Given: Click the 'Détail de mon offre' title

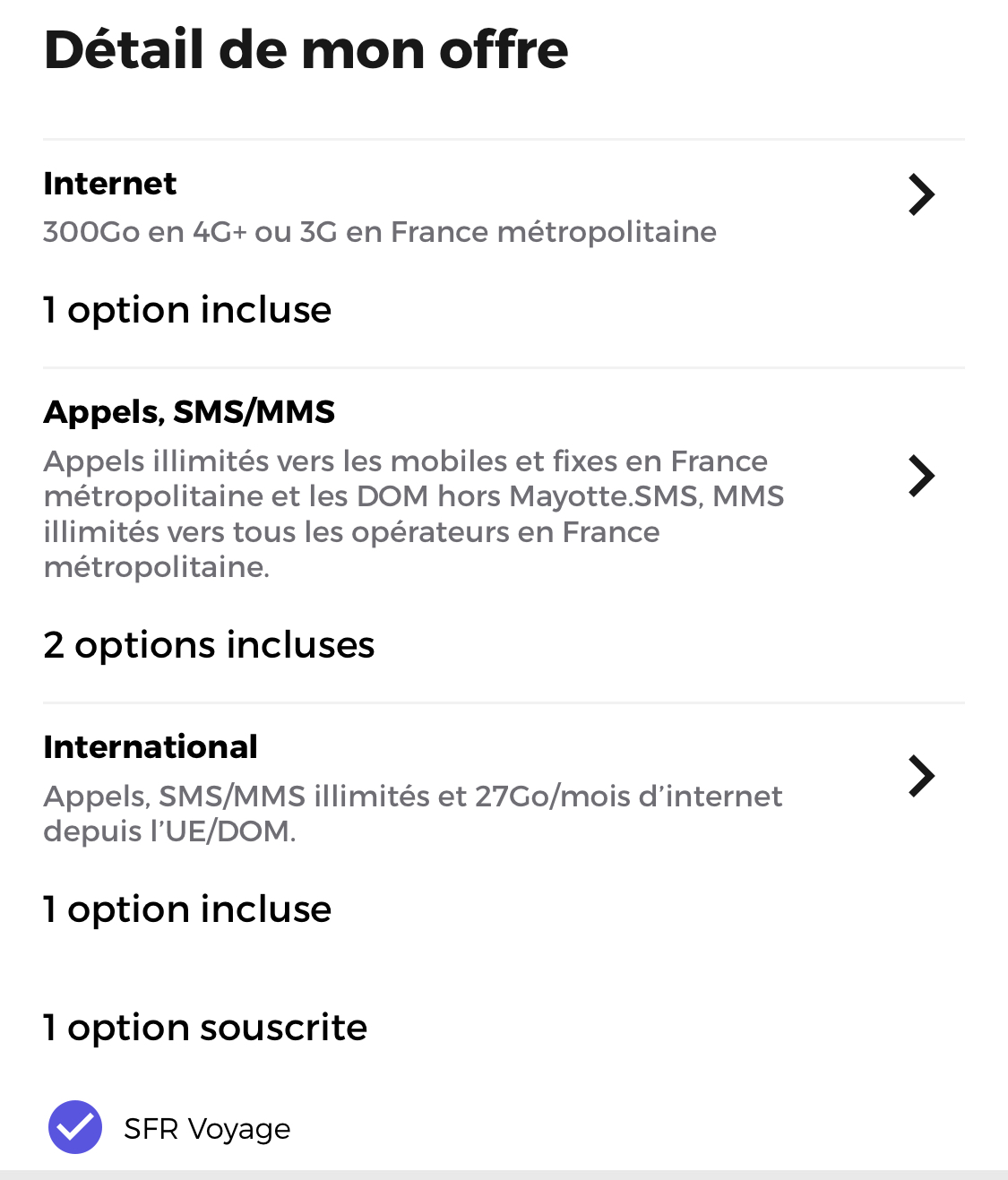Looking at the screenshot, I should coord(306,49).
